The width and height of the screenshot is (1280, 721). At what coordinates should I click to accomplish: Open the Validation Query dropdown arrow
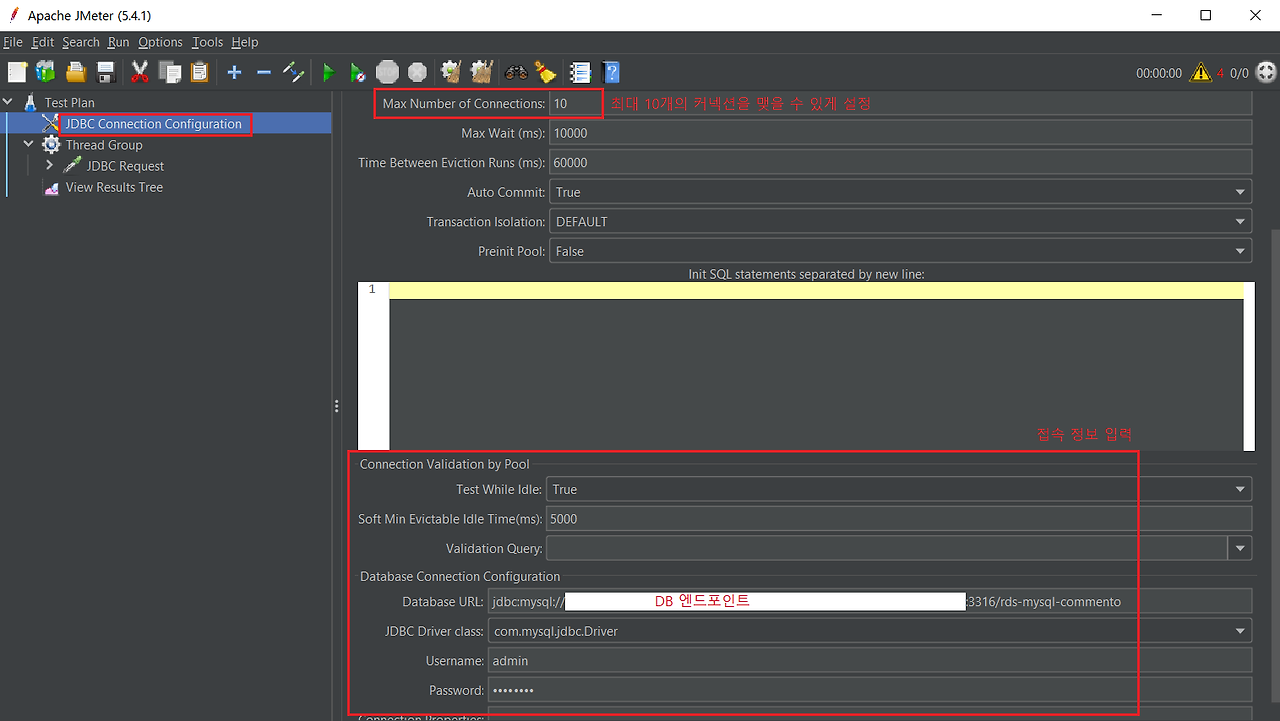1240,548
